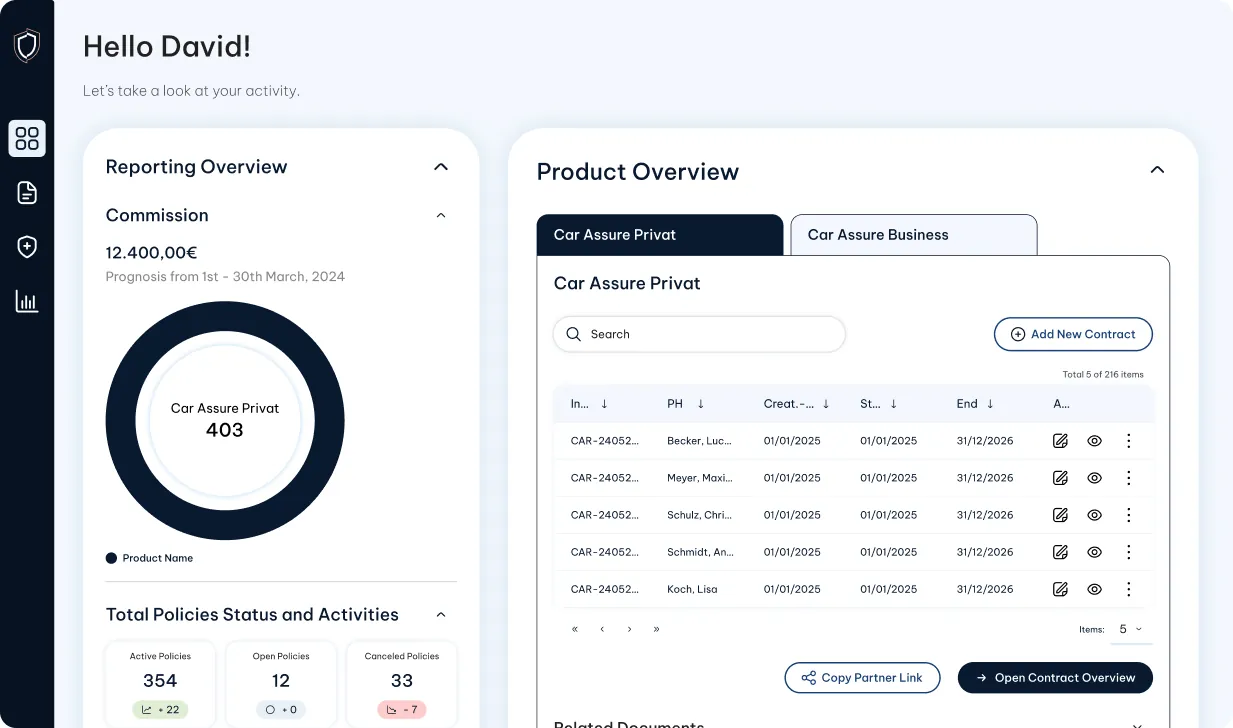1233x728 pixels.
Task: Collapse the Commission section
Action: pyautogui.click(x=441, y=215)
